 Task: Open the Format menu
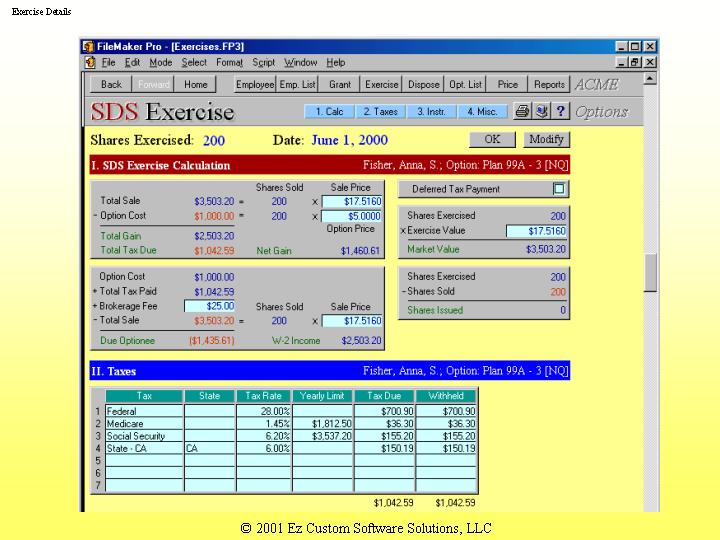229,62
